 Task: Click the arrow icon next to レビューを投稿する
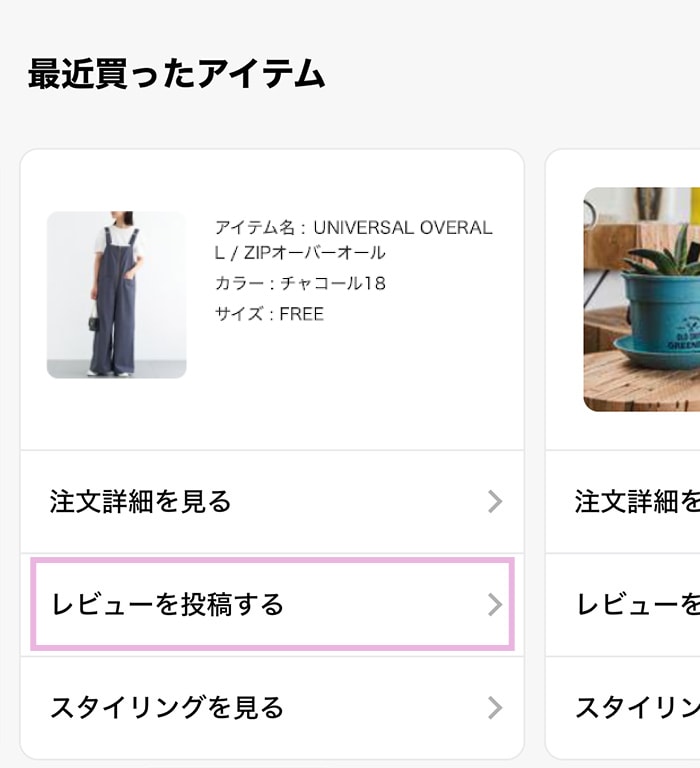[494, 604]
